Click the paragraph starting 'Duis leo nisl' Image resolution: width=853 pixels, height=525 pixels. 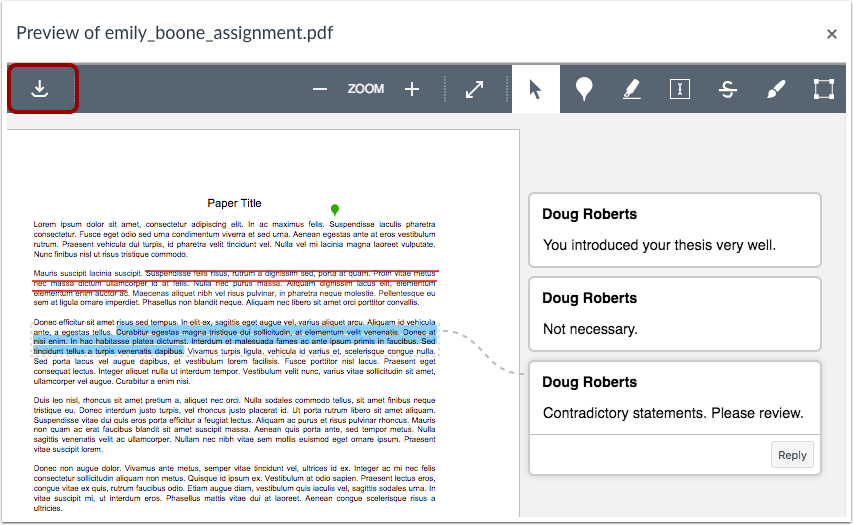click(234, 424)
